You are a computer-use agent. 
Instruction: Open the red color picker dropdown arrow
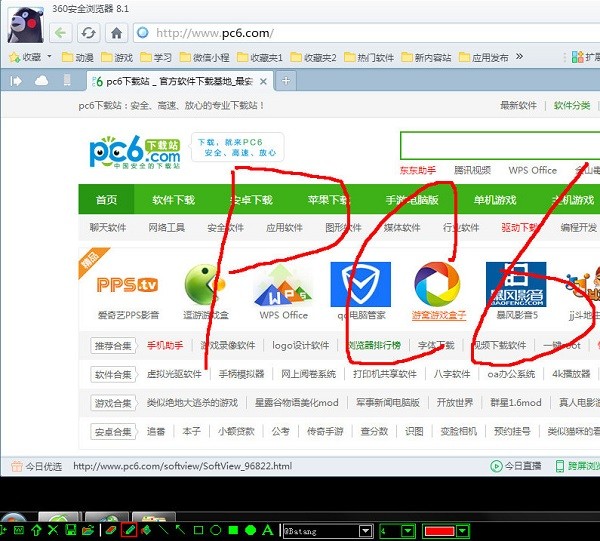tap(463, 531)
